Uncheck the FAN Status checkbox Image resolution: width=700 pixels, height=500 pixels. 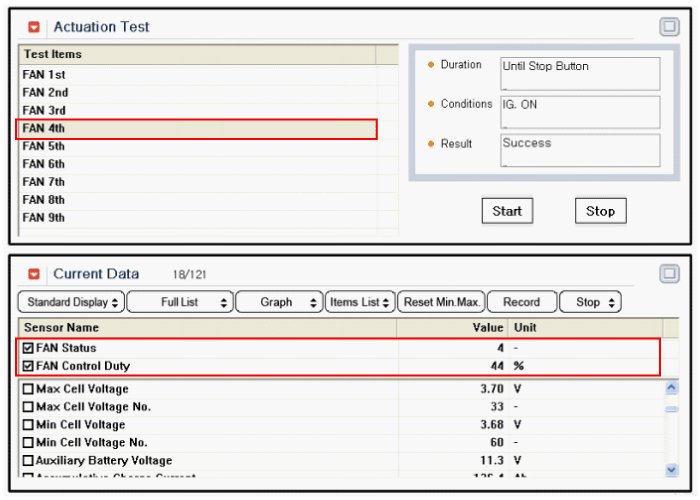[27, 348]
